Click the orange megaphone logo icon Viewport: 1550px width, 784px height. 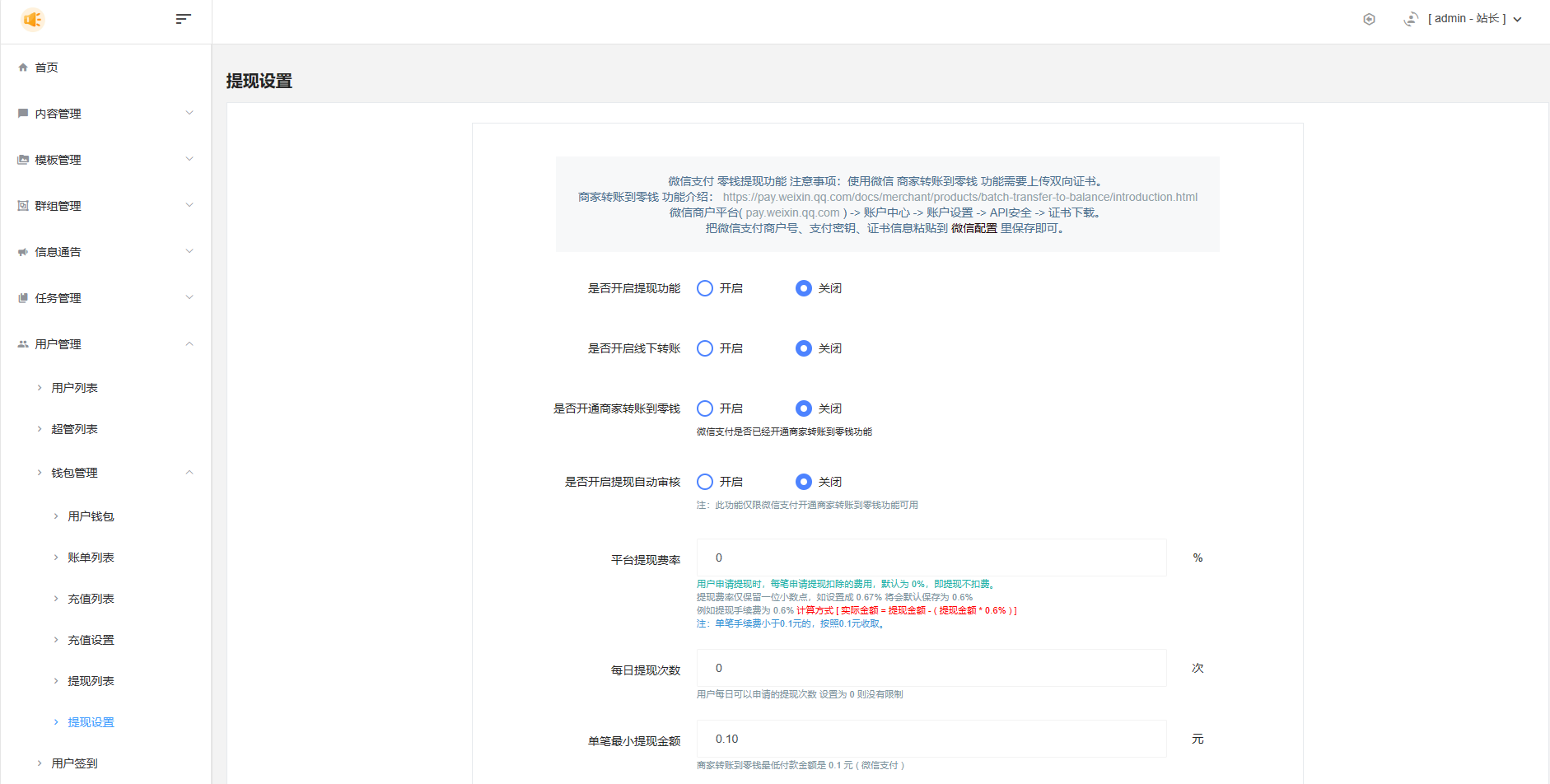[33, 19]
